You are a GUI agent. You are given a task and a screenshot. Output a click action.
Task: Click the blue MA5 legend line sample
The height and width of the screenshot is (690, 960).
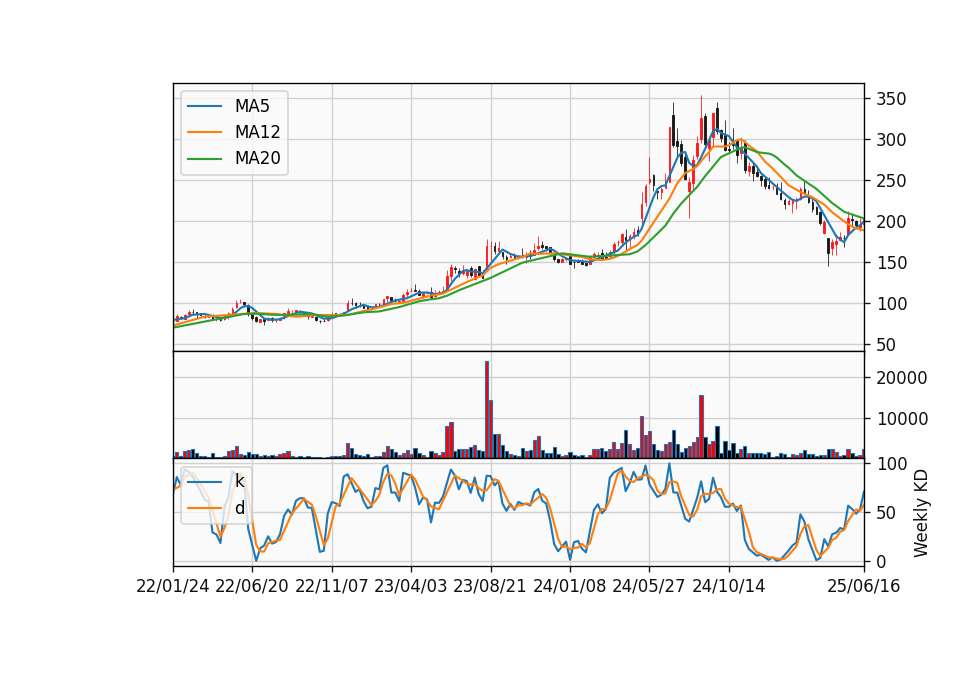click(204, 107)
